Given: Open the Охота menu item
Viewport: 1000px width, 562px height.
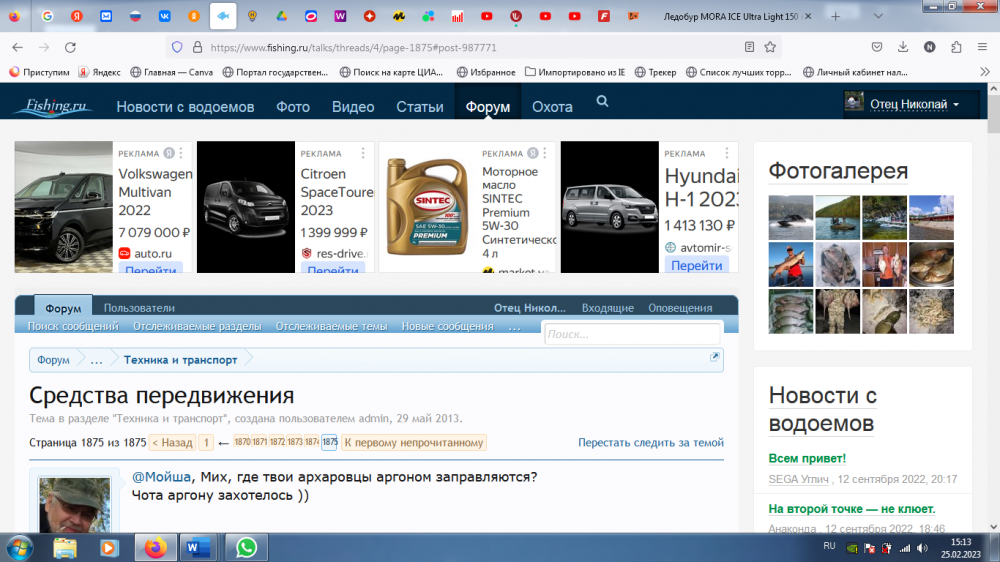Looking at the screenshot, I should tap(552, 107).
